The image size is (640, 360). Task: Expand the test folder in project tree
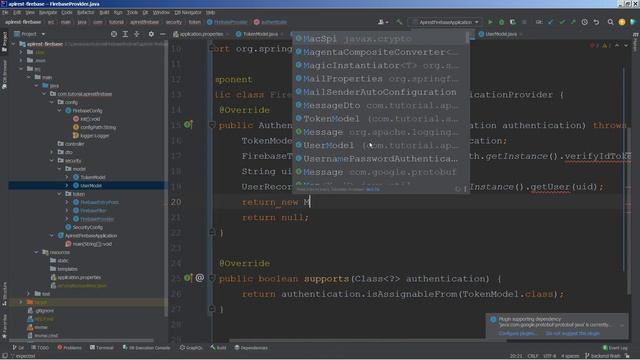pos(29,294)
